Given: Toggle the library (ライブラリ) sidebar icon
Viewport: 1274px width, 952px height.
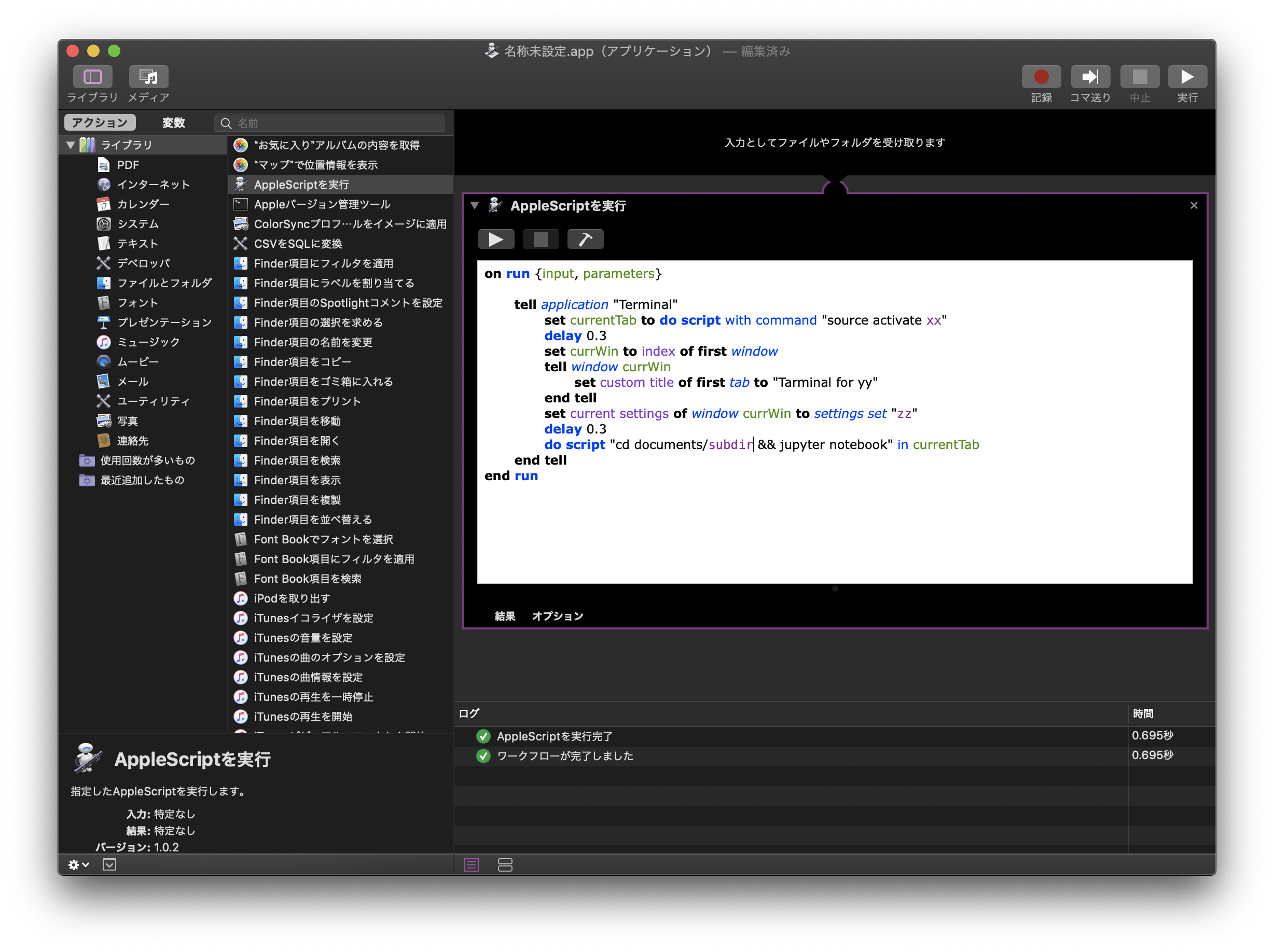Looking at the screenshot, I should pos(93,77).
